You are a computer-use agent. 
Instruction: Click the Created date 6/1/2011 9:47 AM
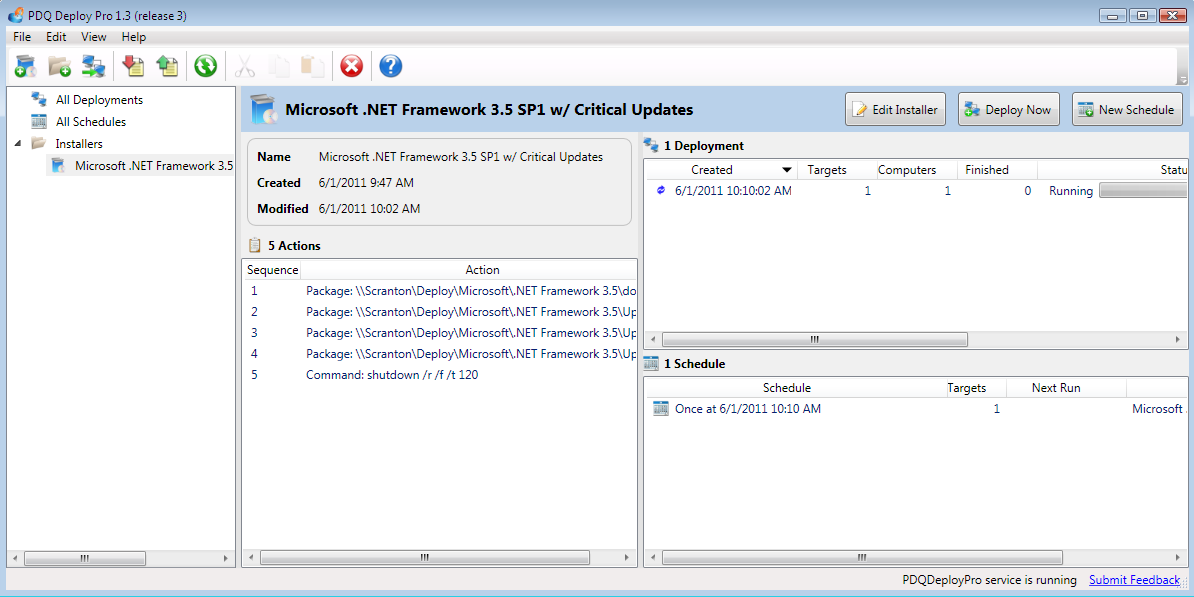point(367,183)
